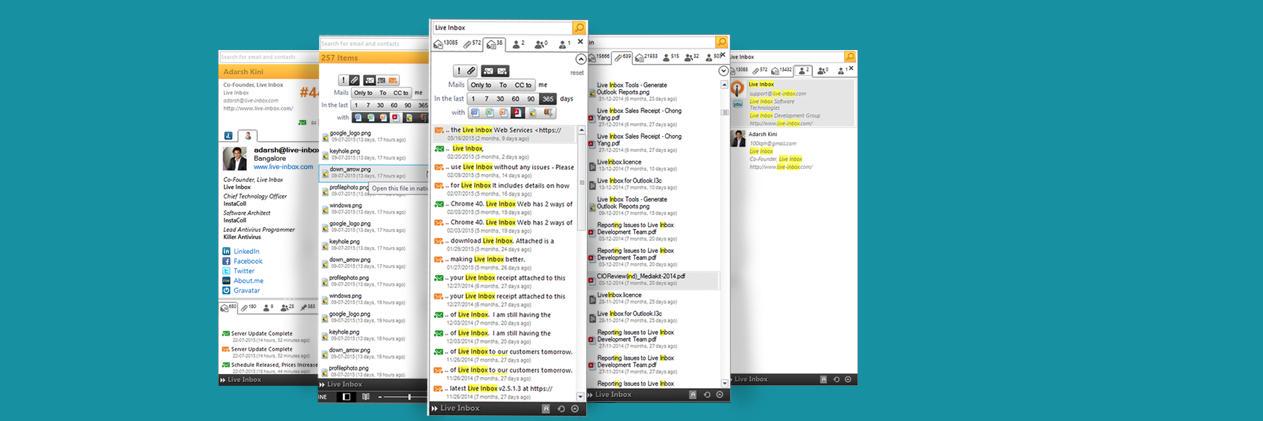Expand filters with round down-arrow in fourth window

[x=723, y=71]
